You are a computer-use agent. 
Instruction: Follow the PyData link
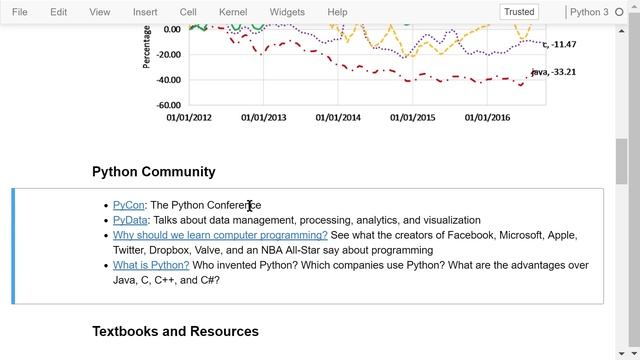130,220
